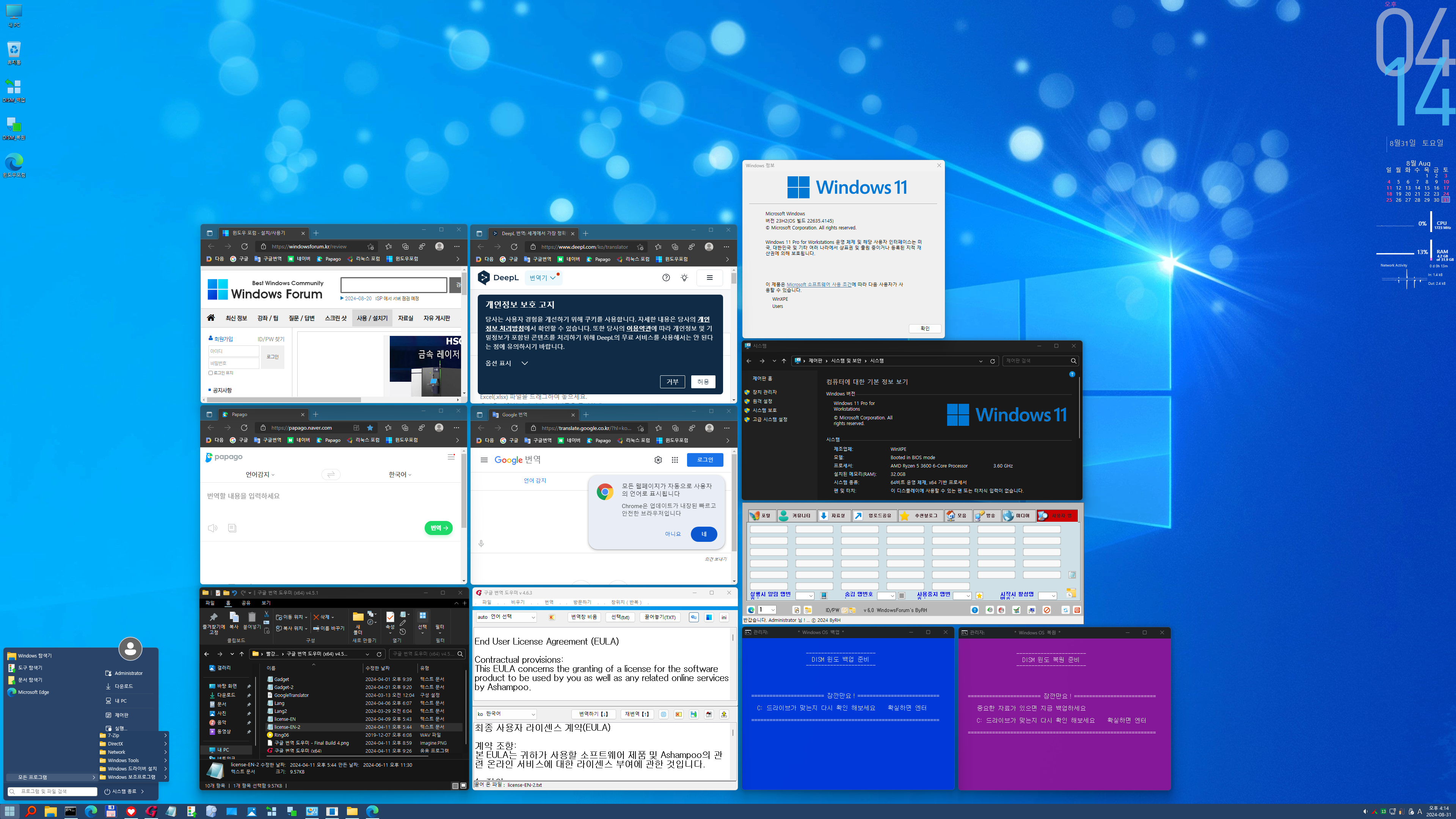Screen dimensions: 1456x819
Task: Click the 허용 button in DeepL cookie notice
Action: (703, 382)
